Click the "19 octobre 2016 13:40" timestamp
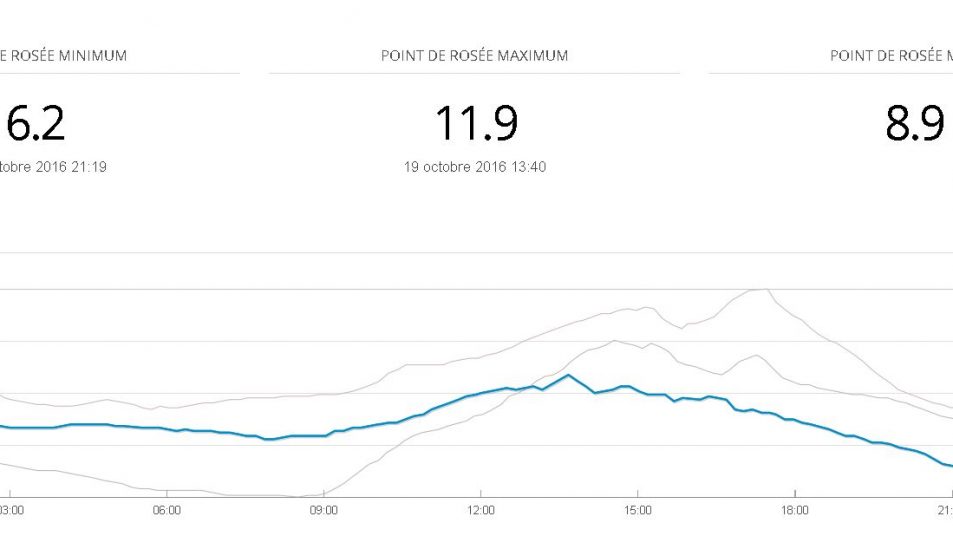 click(x=475, y=167)
